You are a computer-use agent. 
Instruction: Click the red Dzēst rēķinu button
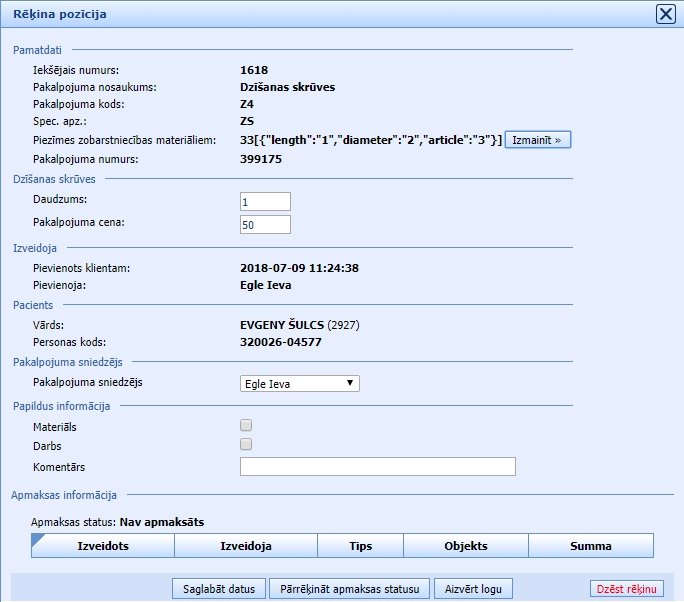(x=627, y=588)
